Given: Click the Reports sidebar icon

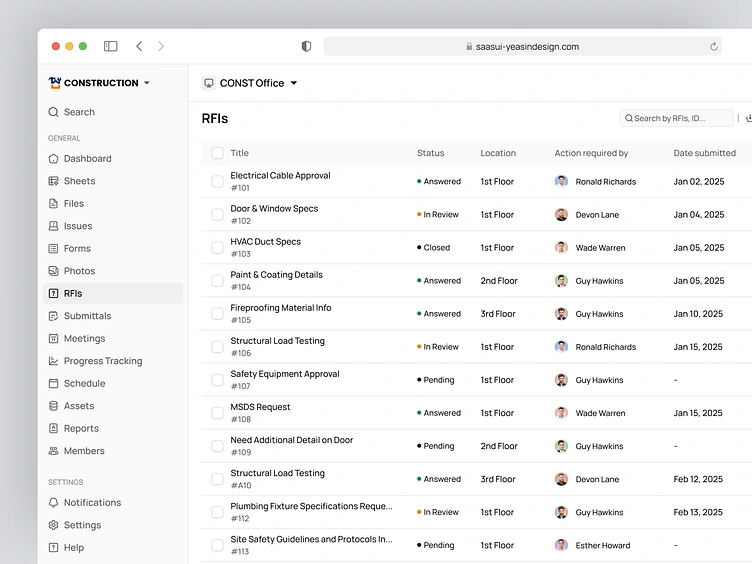Looking at the screenshot, I should (53, 428).
